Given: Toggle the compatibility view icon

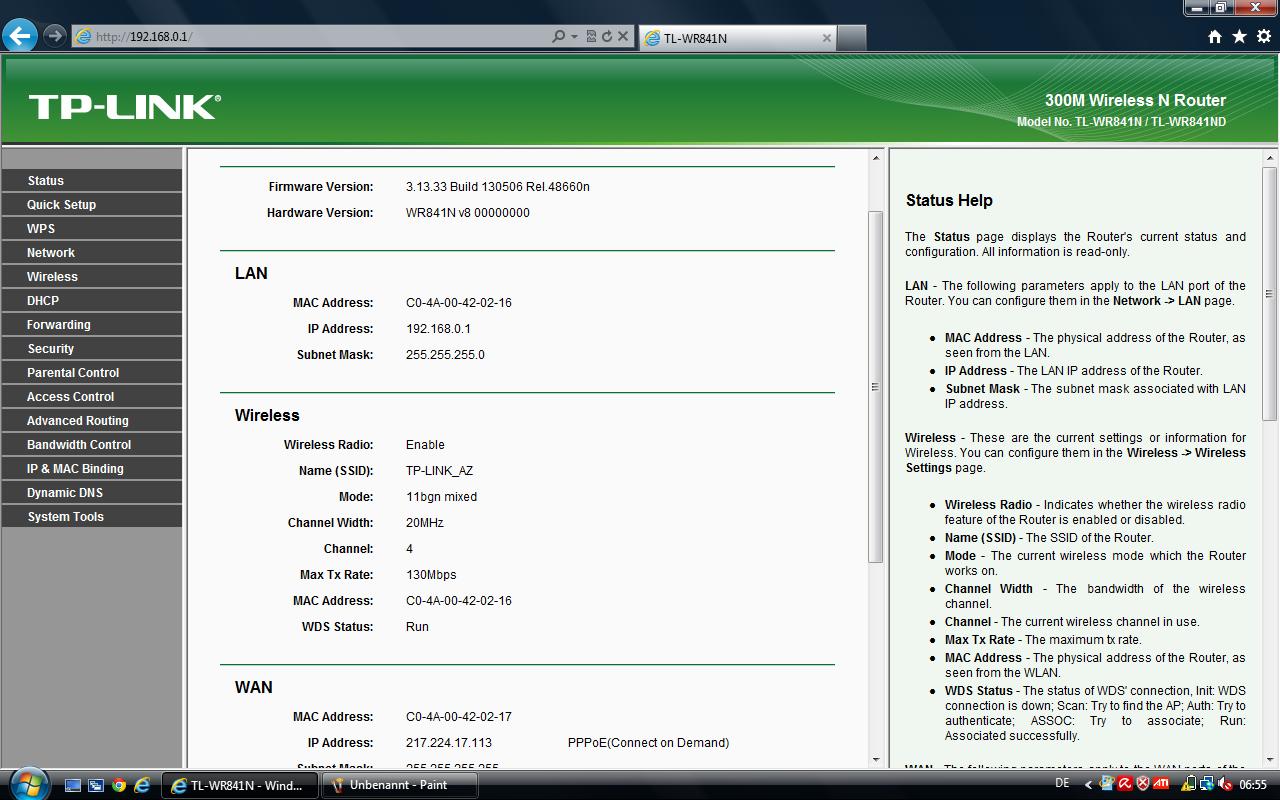Looking at the screenshot, I should pos(591,37).
